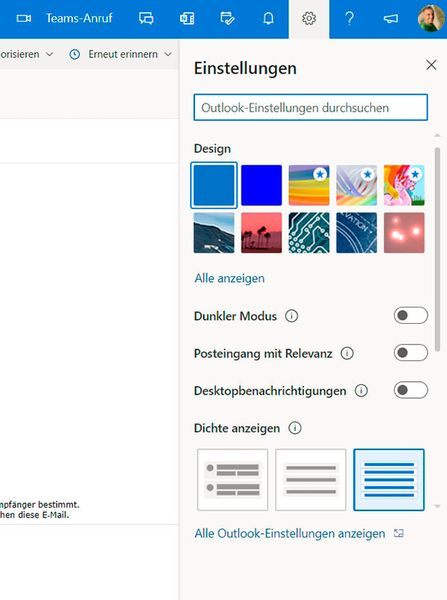This screenshot has height=600, width=447.
Task: Open the Word/Outlook app icon in header
Action: tap(187, 18)
